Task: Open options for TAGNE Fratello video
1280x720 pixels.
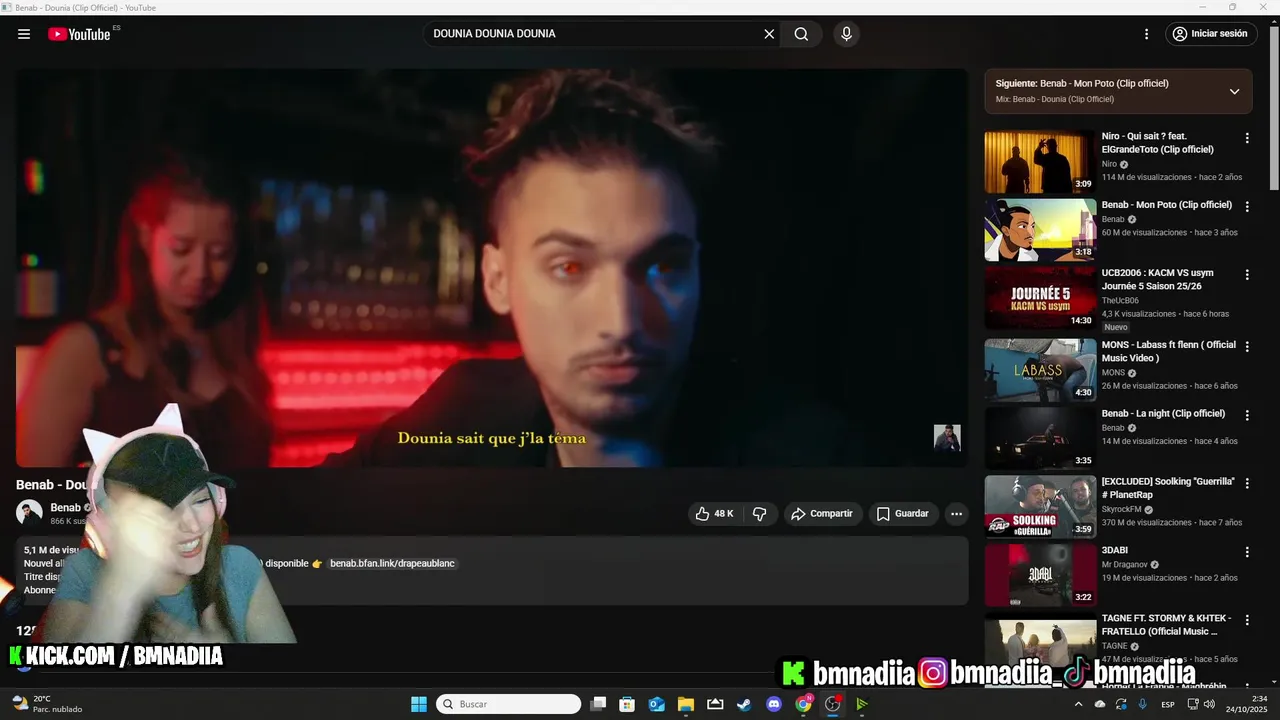Action: (1247, 620)
